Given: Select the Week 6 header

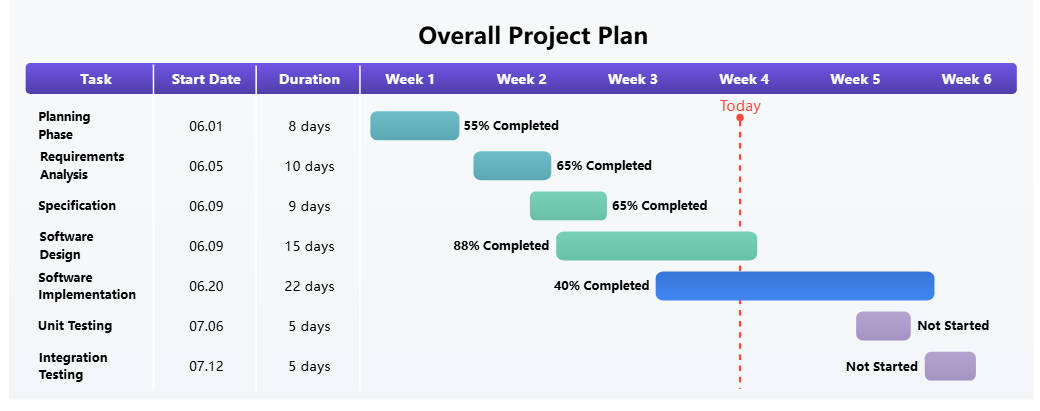Looking at the screenshot, I should click(x=966, y=79).
